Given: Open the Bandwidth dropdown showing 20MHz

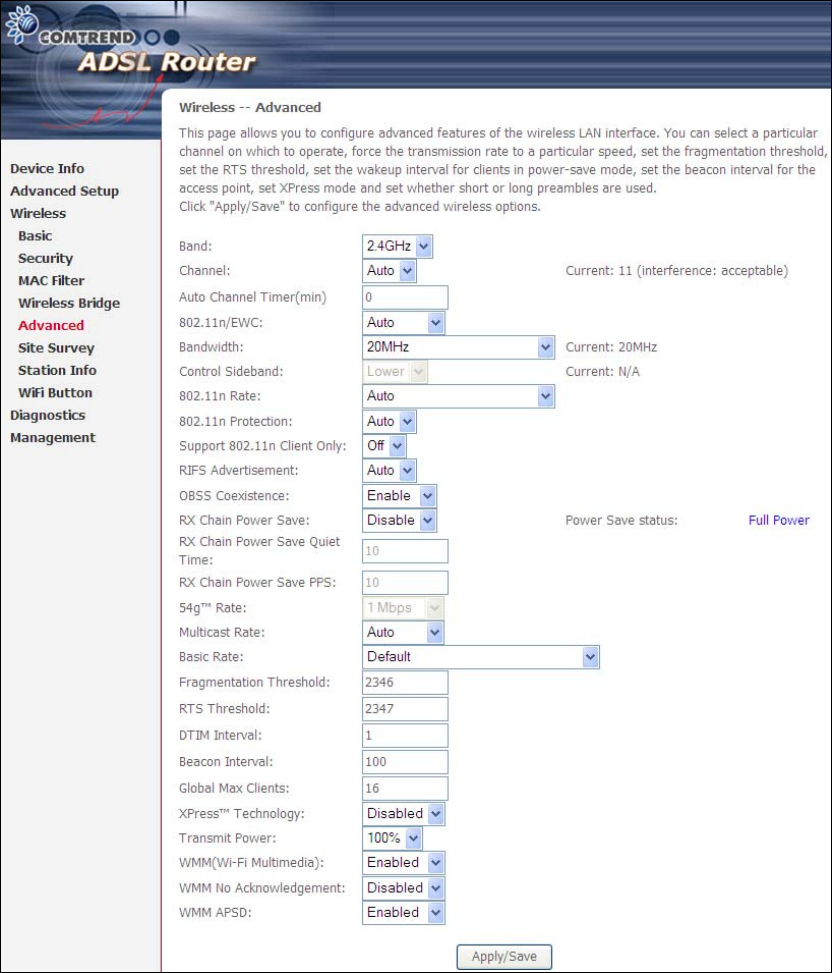Looking at the screenshot, I should (458, 347).
